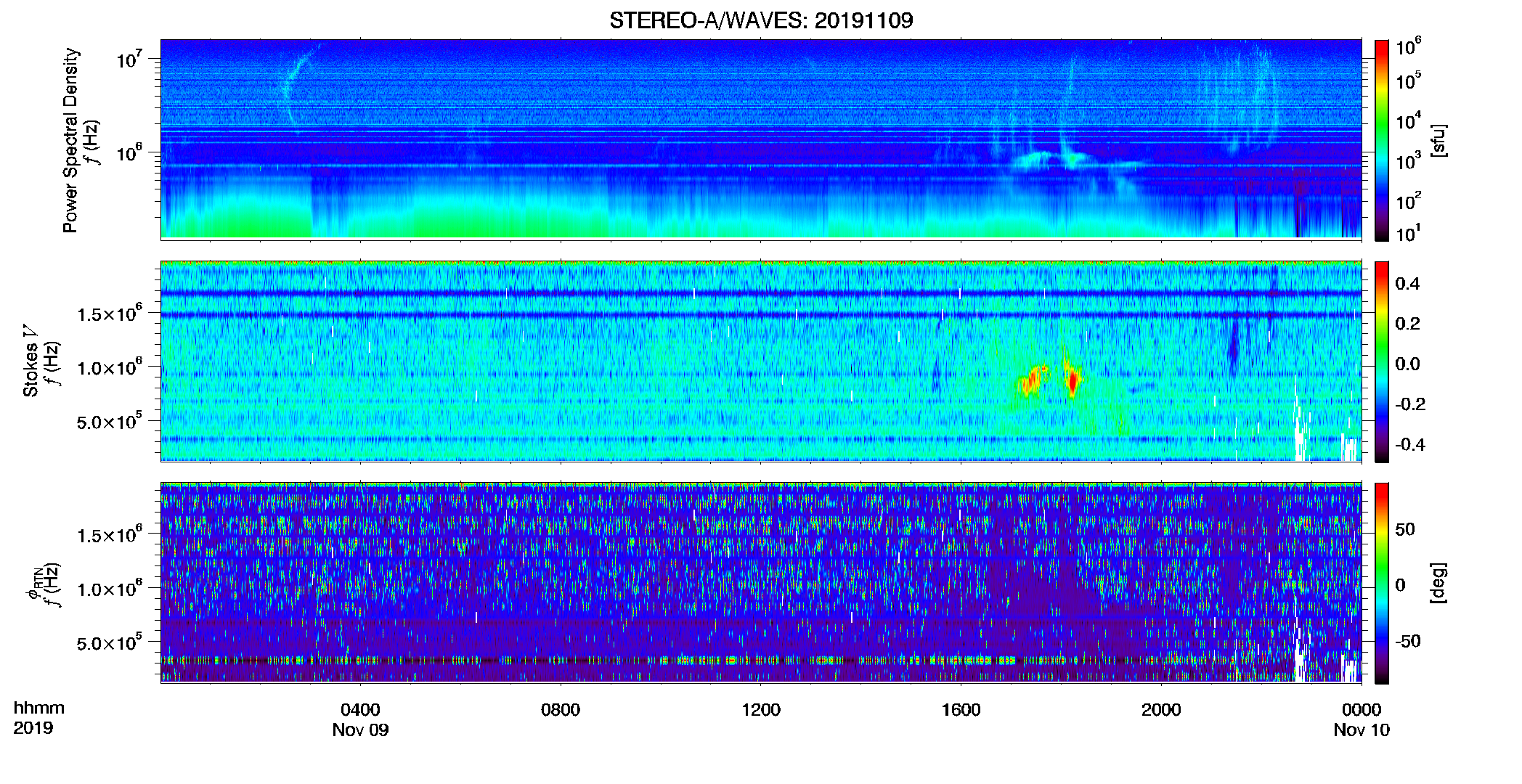The image size is (1522, 784).
Task: Click the plot title STEREO-A/WAVES: 20191109
Action: [x=761, y=20]
